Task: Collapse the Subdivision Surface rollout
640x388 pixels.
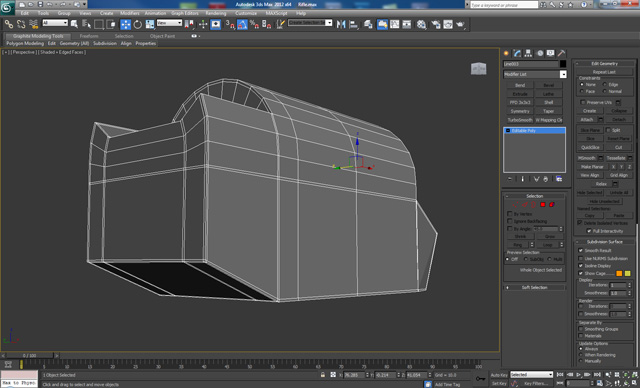Action: pyautogui.click(x=604, y=242)
